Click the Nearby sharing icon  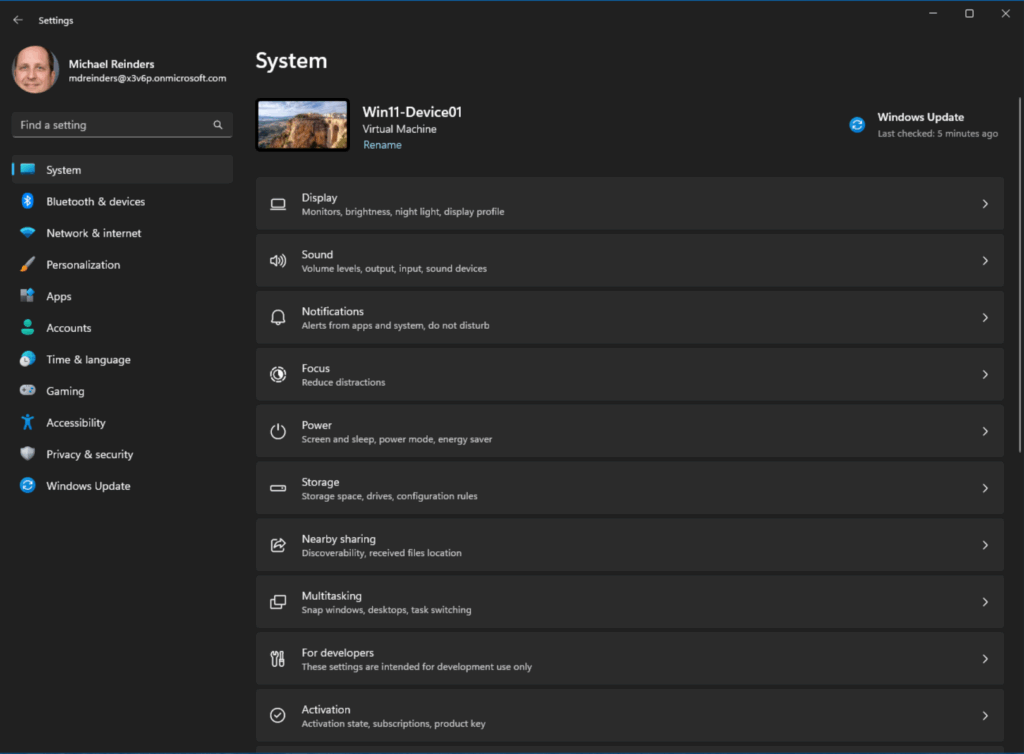[278, 545]
